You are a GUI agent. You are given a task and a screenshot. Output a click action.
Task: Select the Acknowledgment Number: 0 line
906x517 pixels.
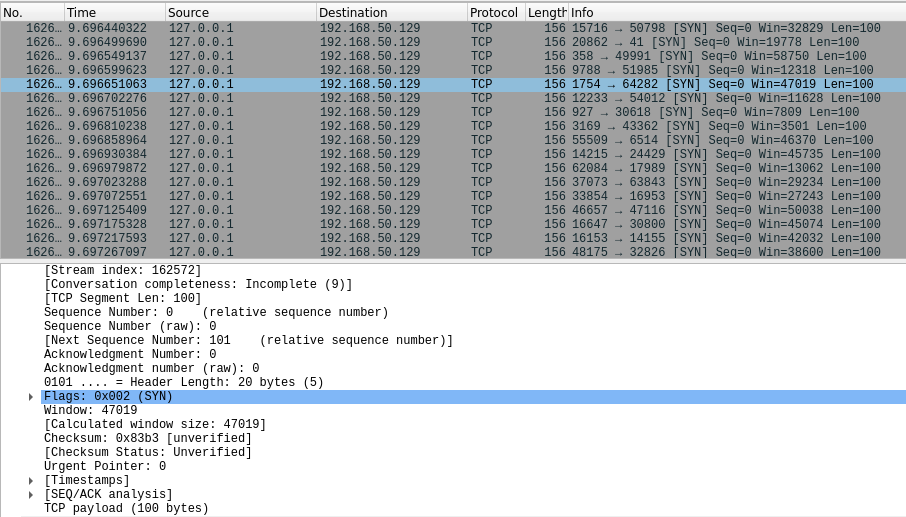coord(130,354)
